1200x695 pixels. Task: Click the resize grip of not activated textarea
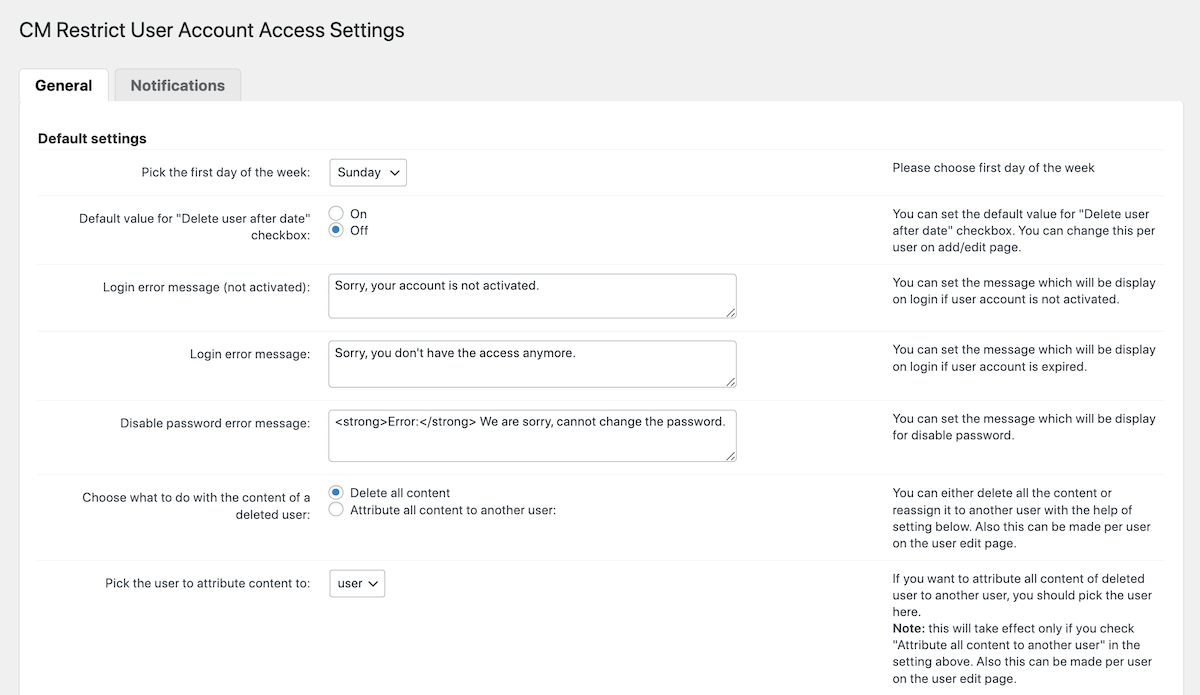pyautogui.click(x=730, y=312)
